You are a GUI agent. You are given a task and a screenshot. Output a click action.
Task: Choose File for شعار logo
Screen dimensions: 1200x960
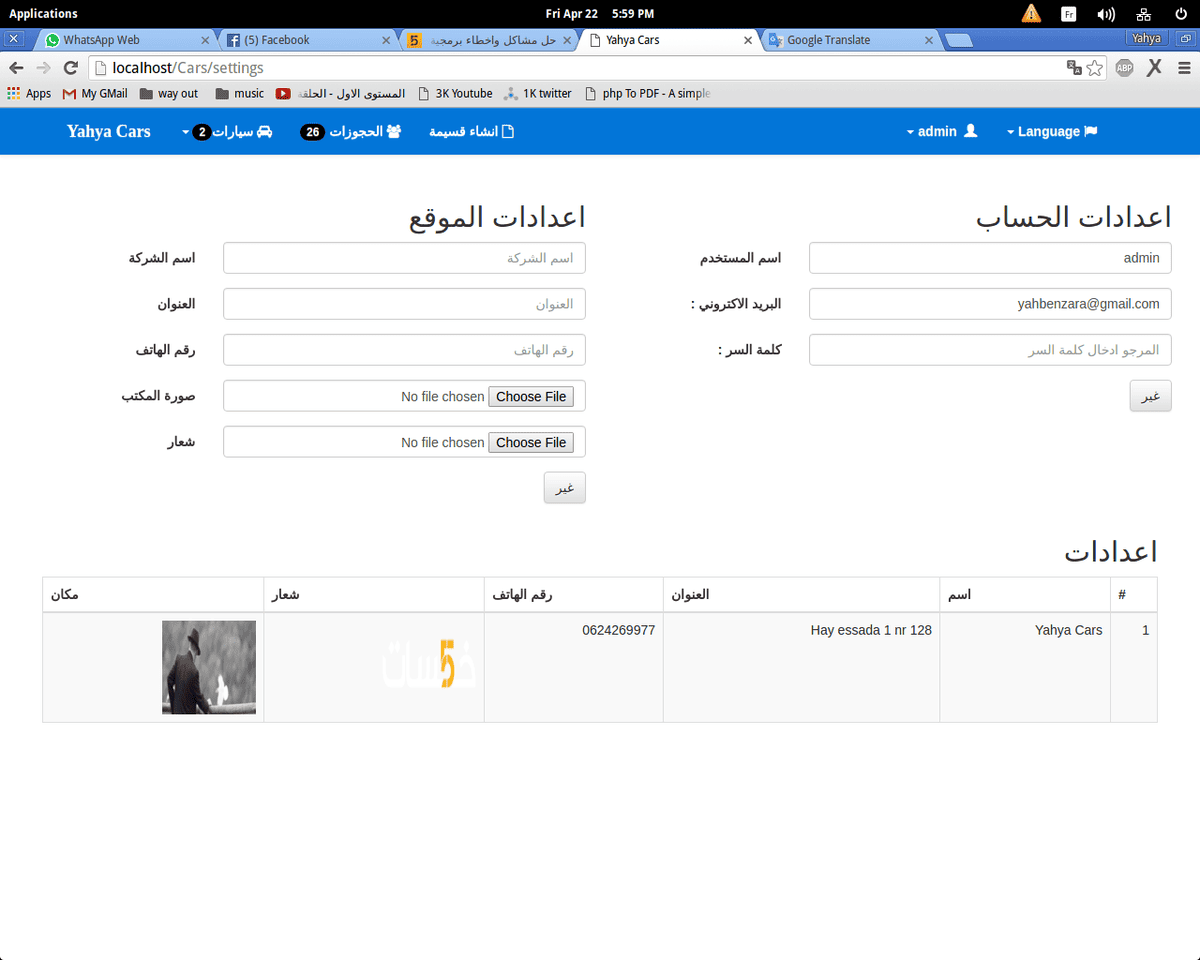tap(531, 442)
